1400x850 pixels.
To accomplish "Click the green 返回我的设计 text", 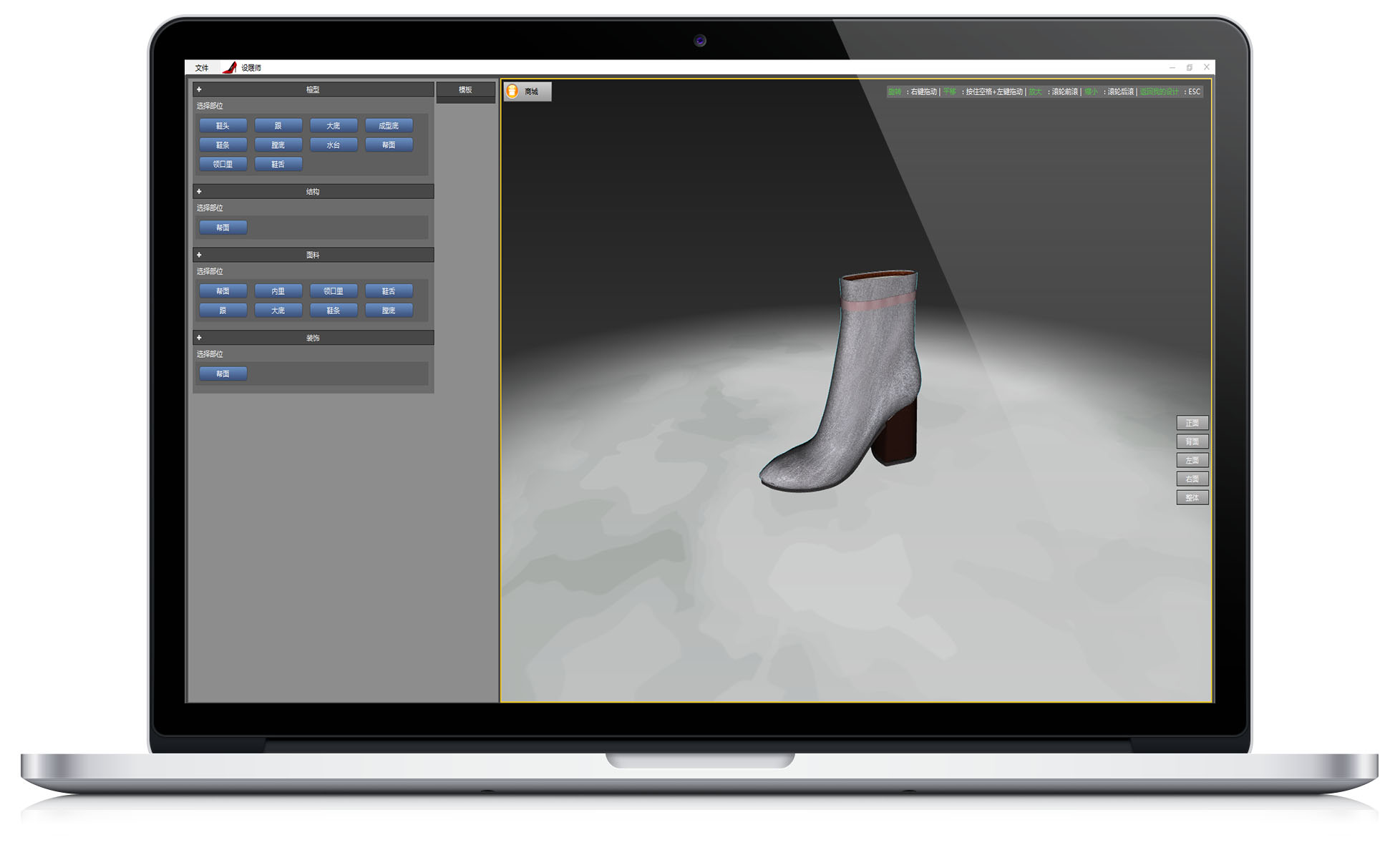I will point(1159,92).
